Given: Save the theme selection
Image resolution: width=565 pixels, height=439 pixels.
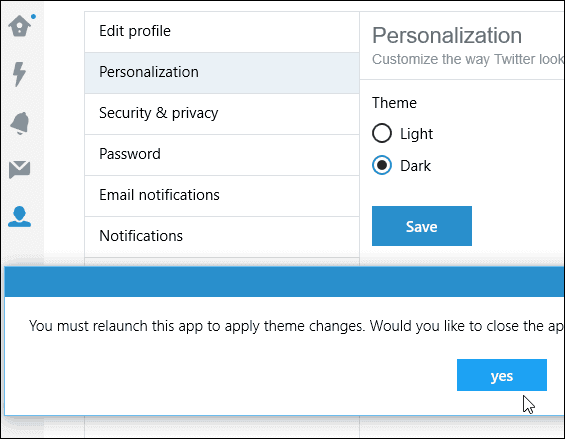Looking at the screenshot, I should [x=422, y=226].
